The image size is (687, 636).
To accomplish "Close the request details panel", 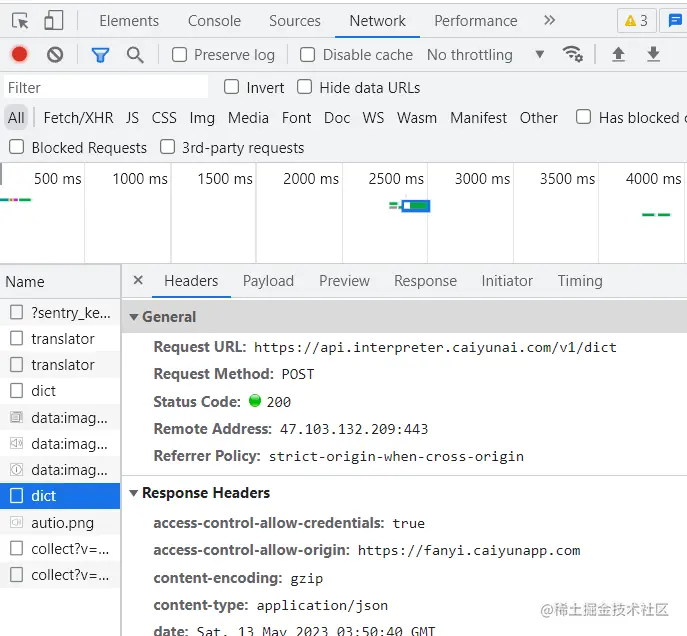I will coord(138,280).
